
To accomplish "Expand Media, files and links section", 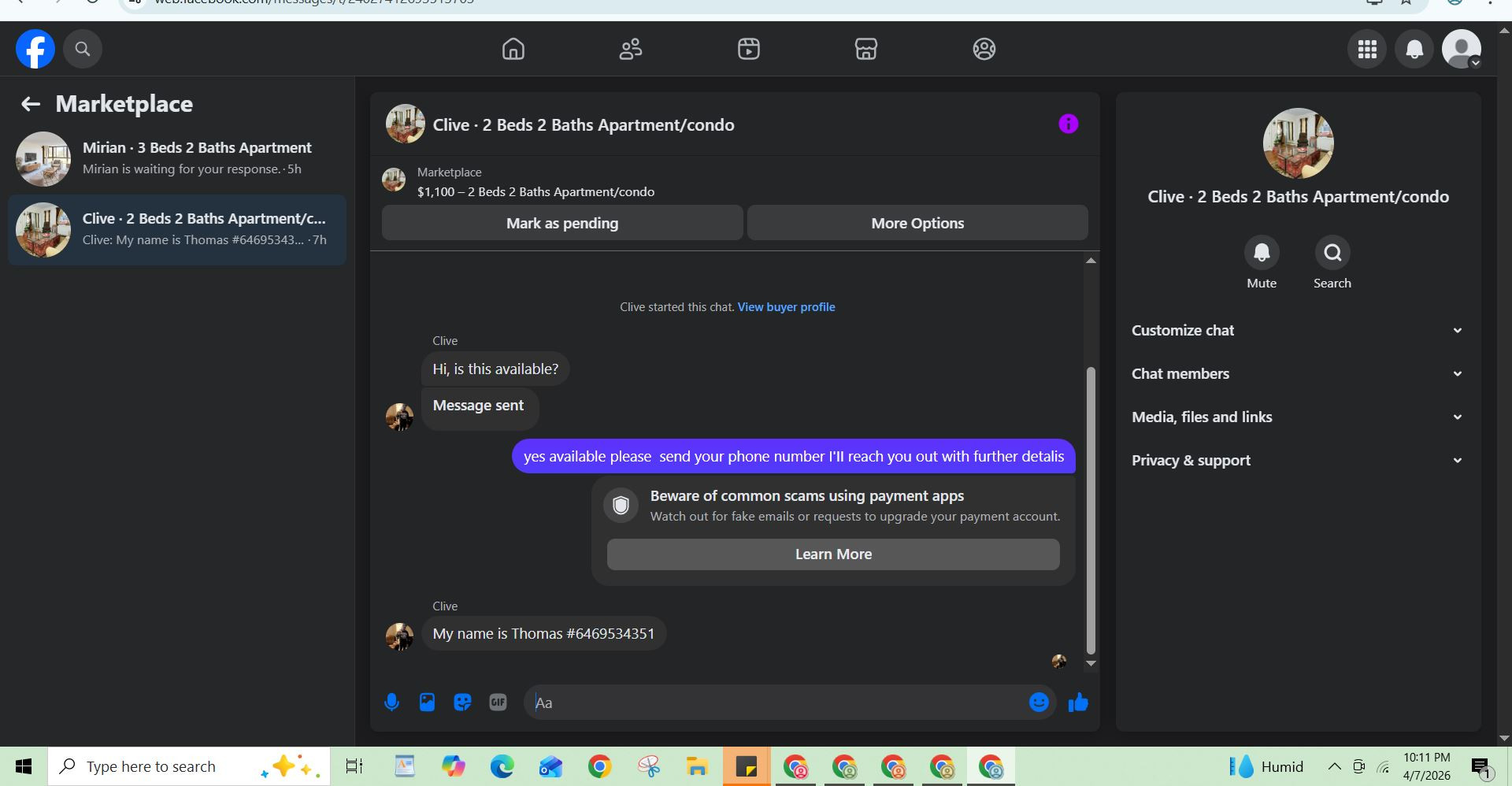I will point(1298,417).
